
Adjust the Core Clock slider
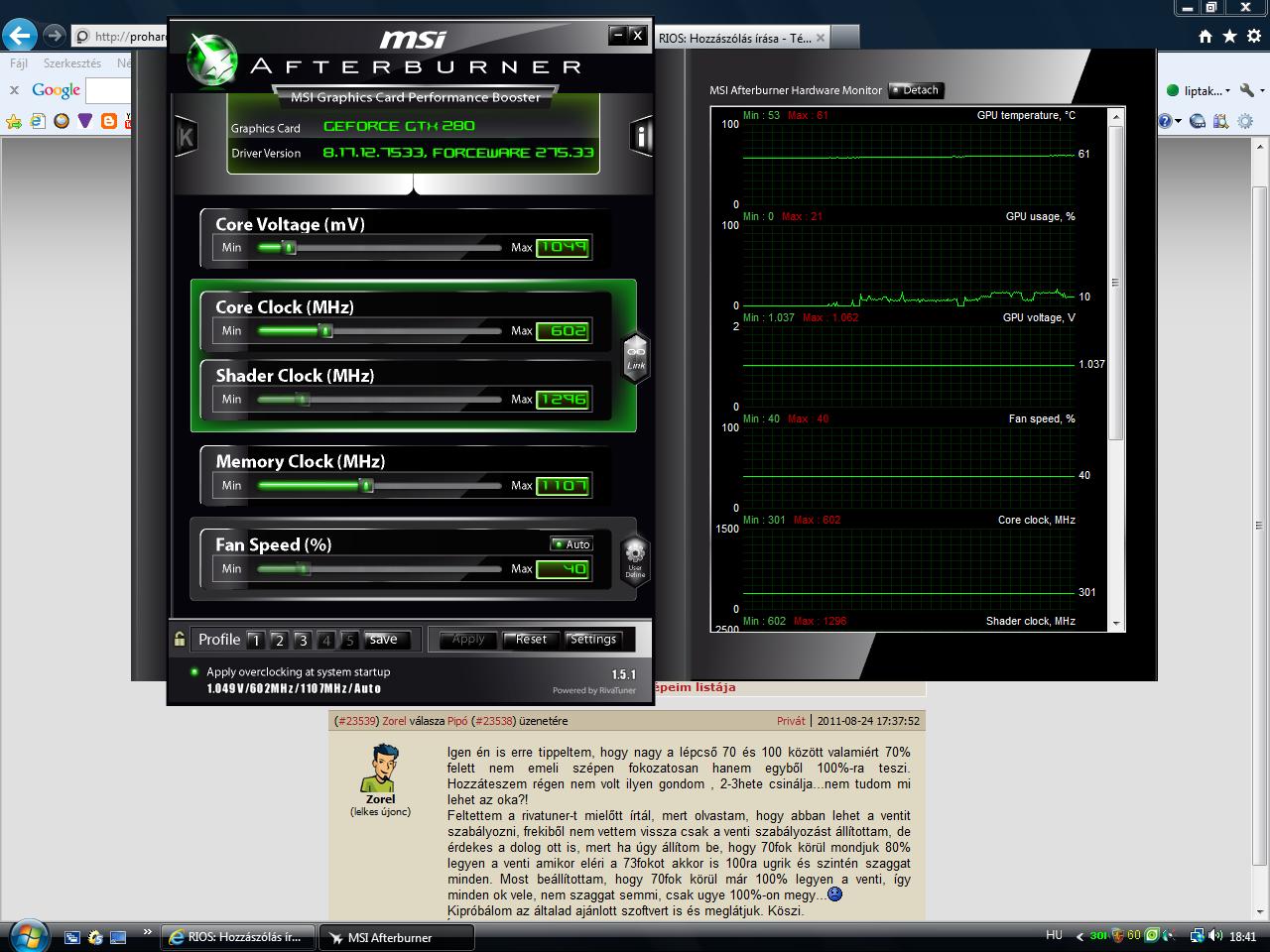[379, 330]
